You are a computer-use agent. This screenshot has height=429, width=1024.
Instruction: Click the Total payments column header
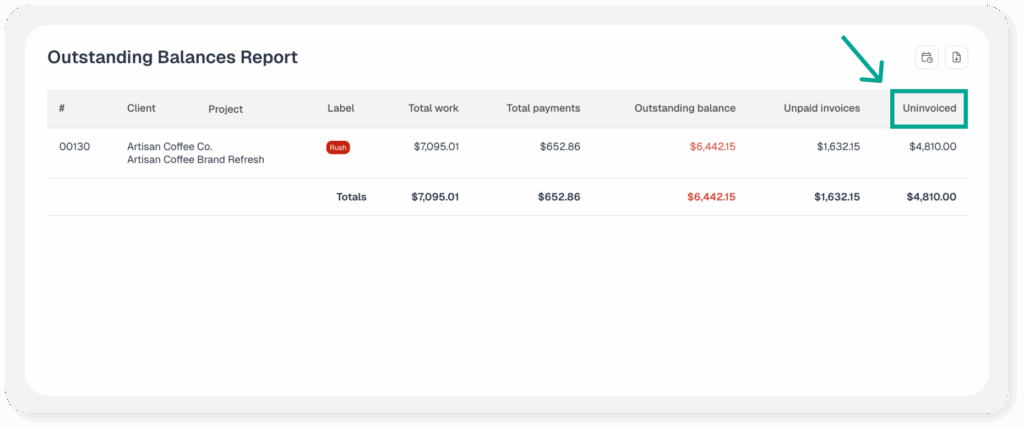coord(543,108)
